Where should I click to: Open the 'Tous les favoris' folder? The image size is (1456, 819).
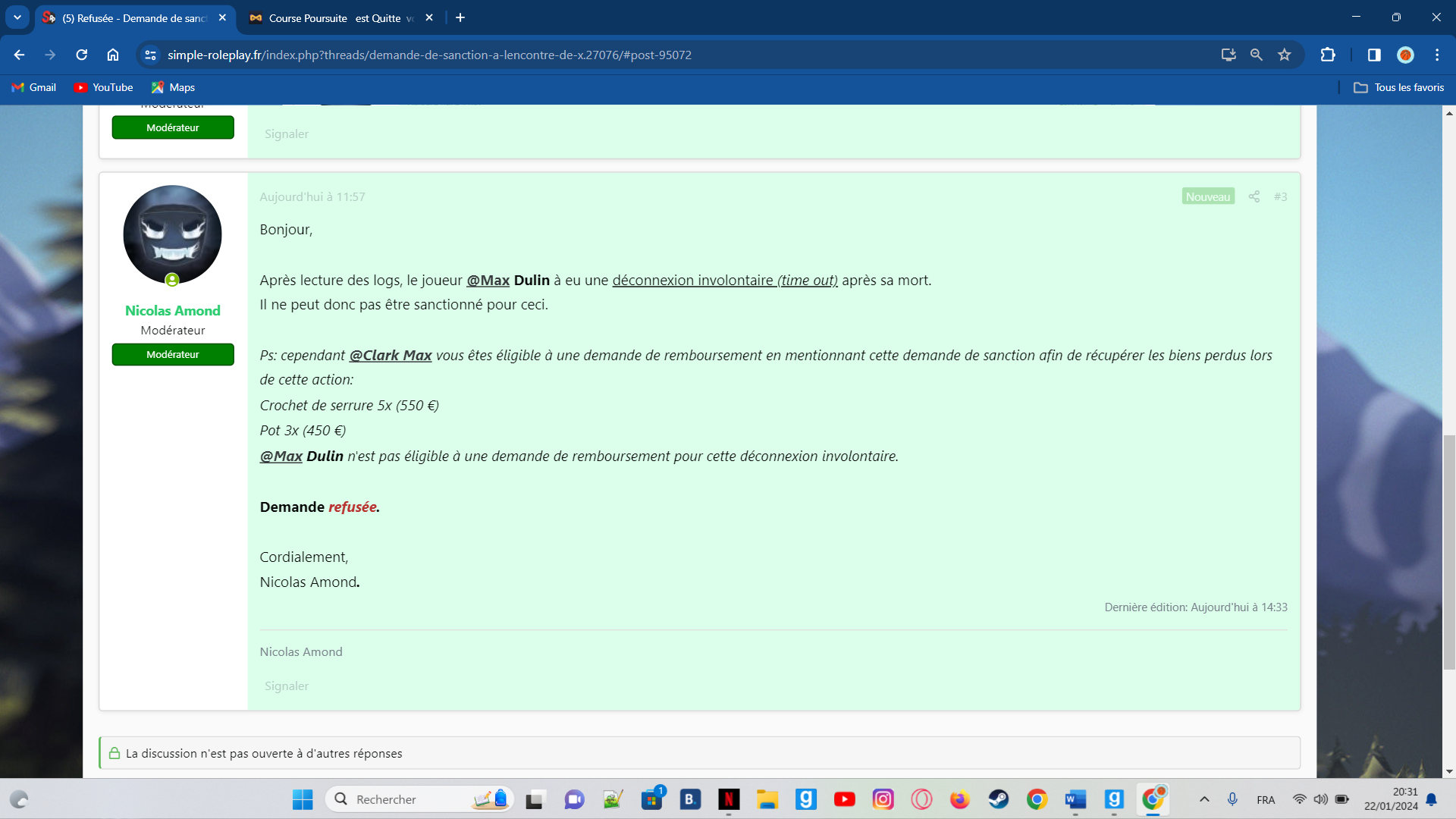[1399, 87]
